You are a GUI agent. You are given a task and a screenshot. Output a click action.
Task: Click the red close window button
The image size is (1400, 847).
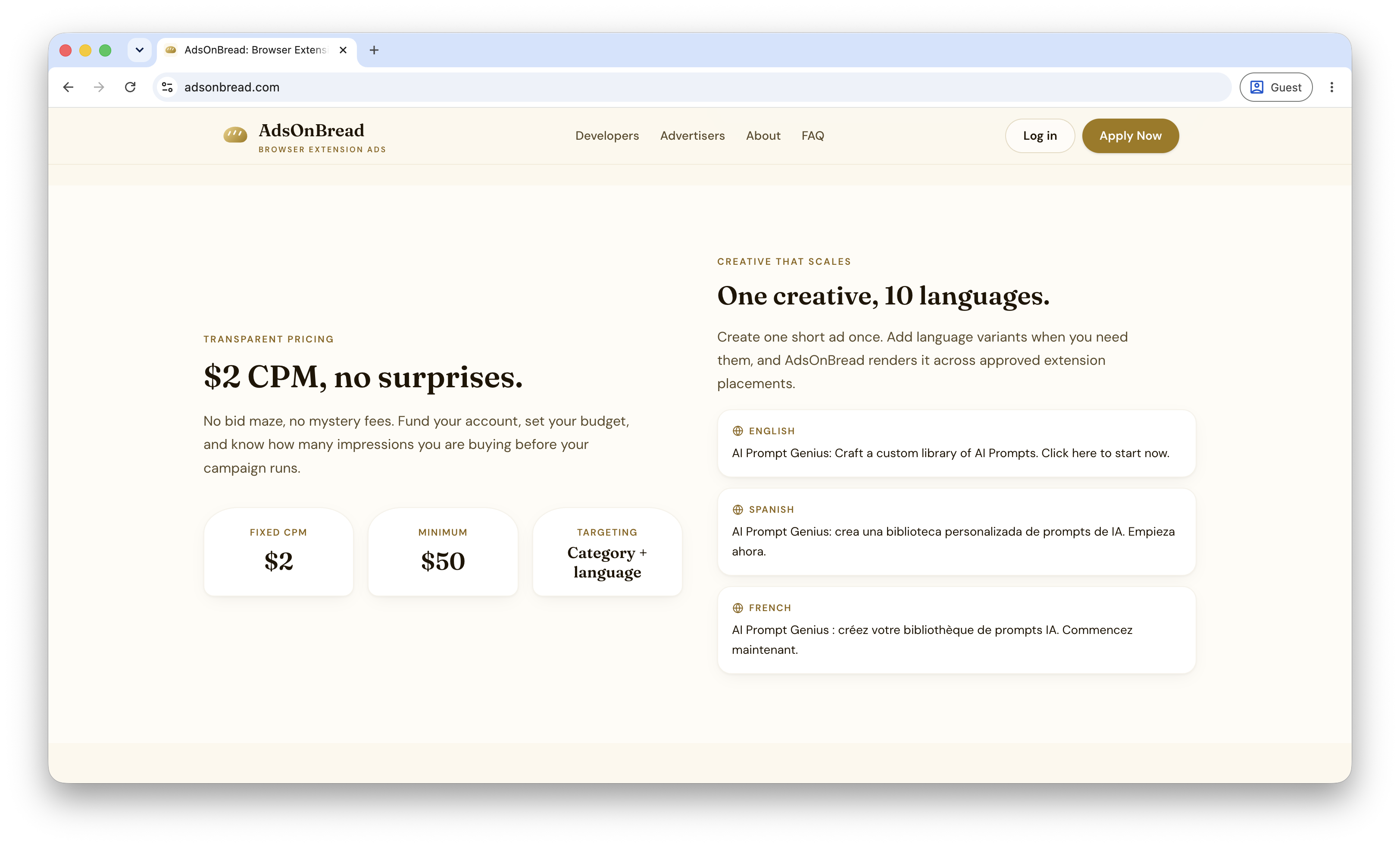(x=66, y=50)
